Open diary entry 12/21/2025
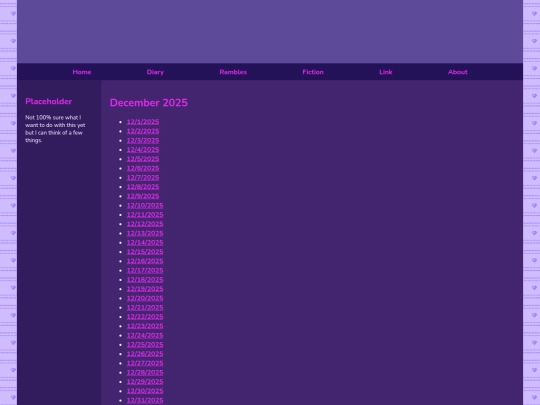The height and width of the screenshot is (405, 540). [x=145, y=308]
